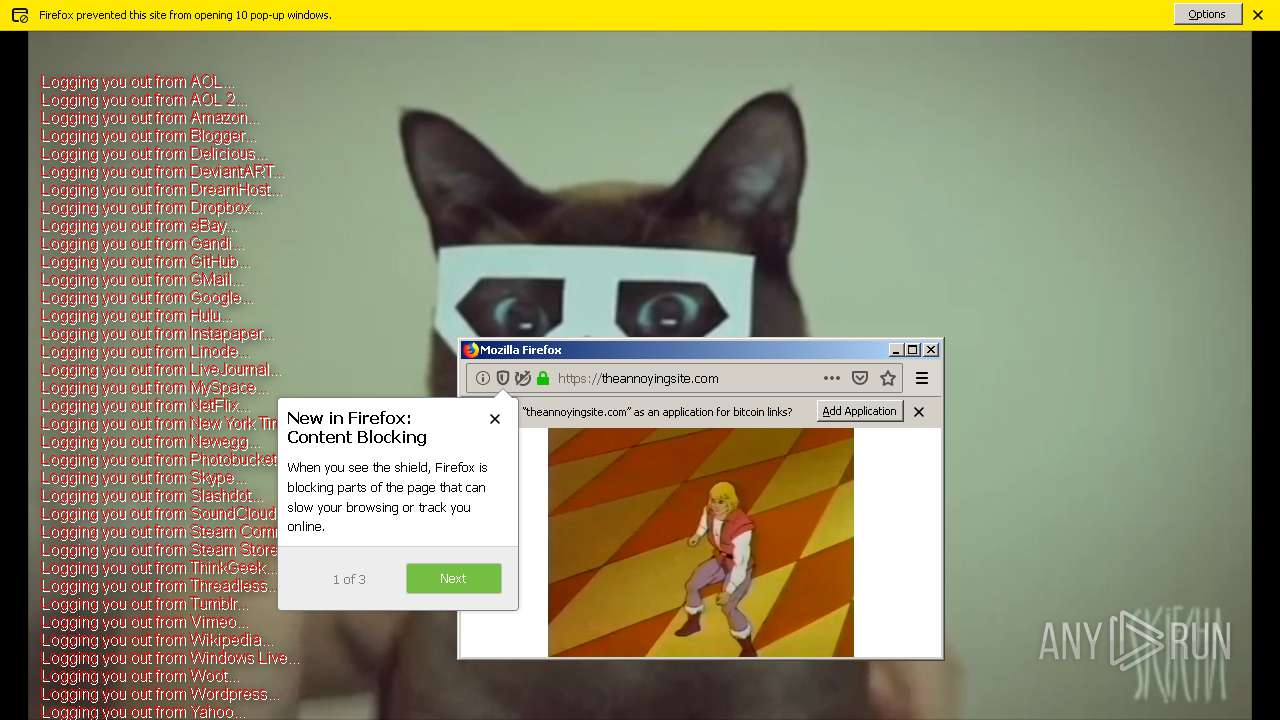The width and height of the screenshot is (1280, 720).
Task: Click the Firefox logo in popup title bar
Action: click(471, 350)
